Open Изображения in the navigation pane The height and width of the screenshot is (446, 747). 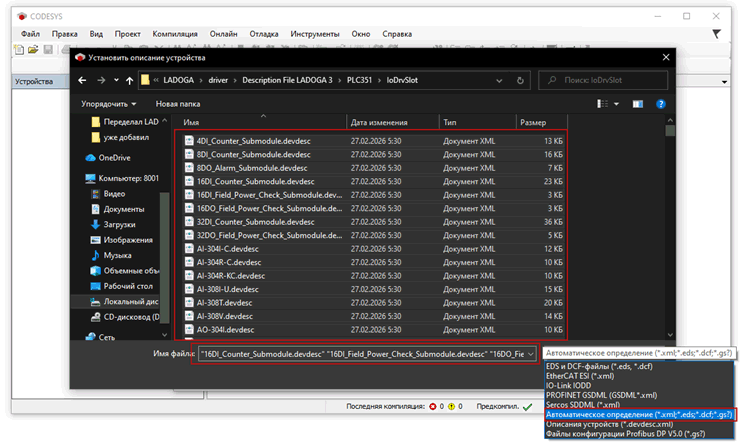tap(128, 240)
